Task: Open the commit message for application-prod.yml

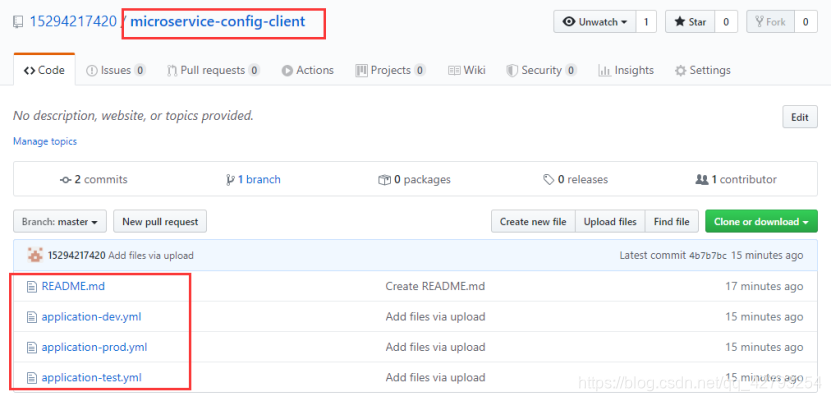Action: (x=435, y=347)
